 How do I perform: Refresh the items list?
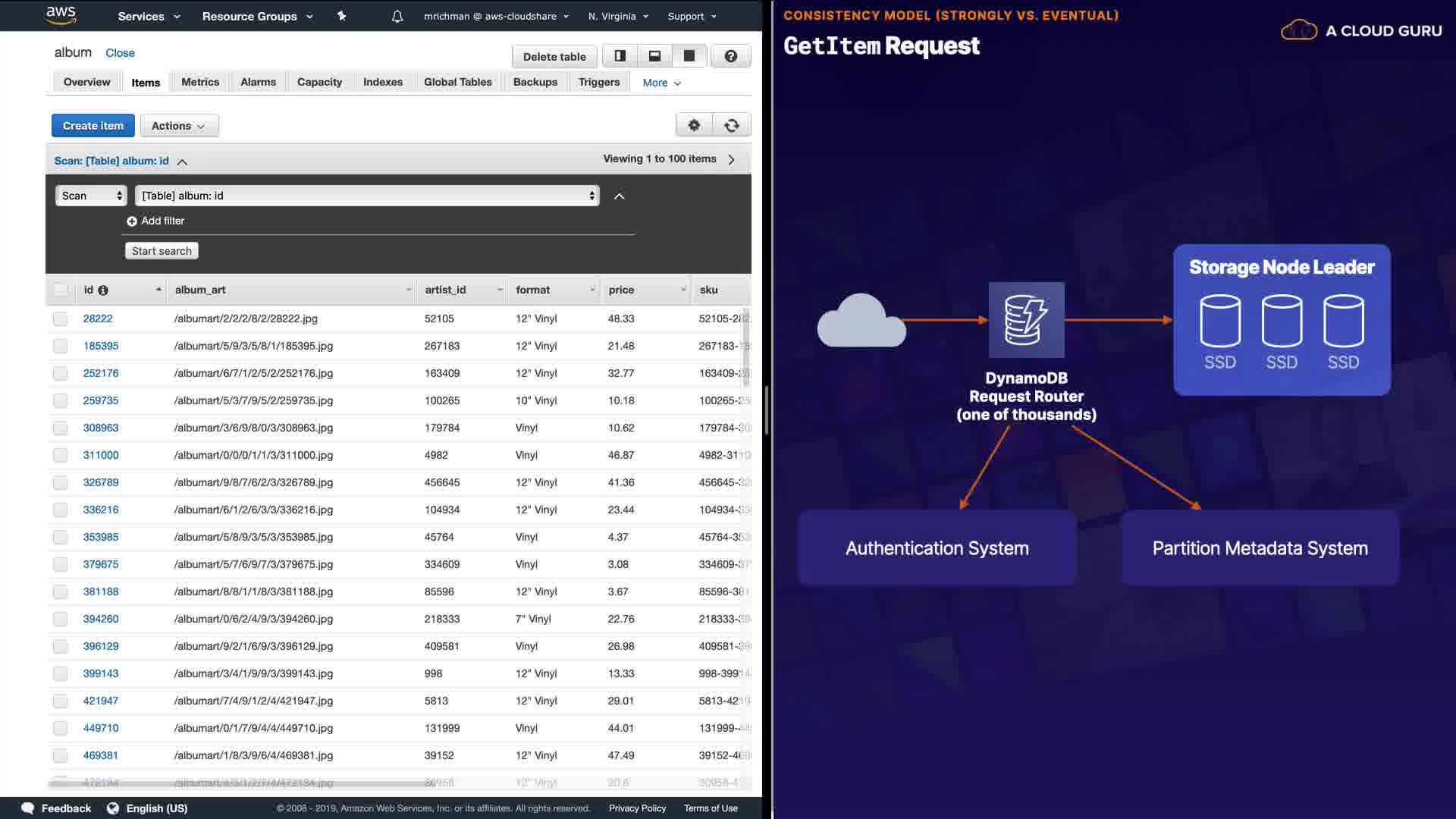(x=732, y=126)
